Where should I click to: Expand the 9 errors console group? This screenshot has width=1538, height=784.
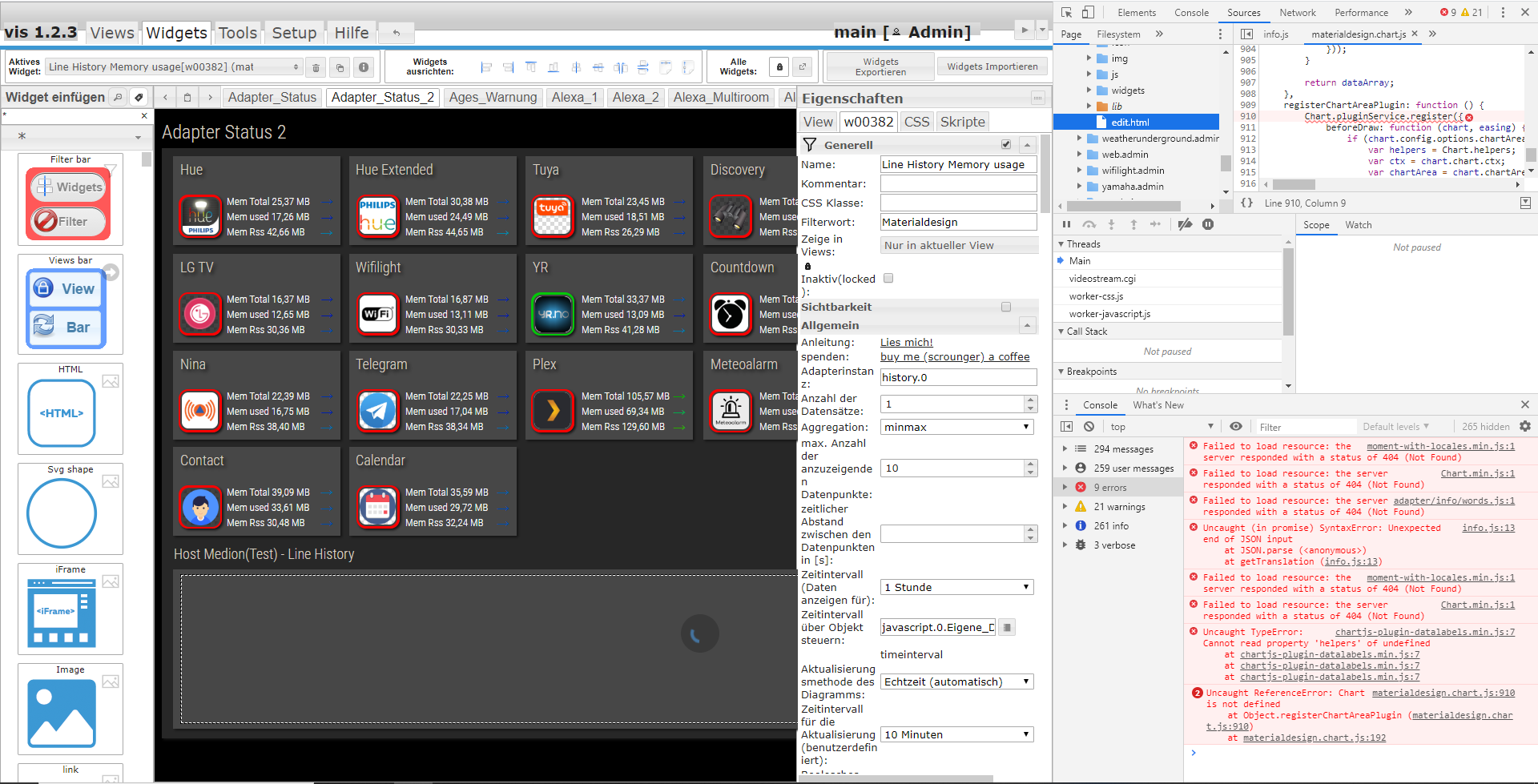(1065, 487)
